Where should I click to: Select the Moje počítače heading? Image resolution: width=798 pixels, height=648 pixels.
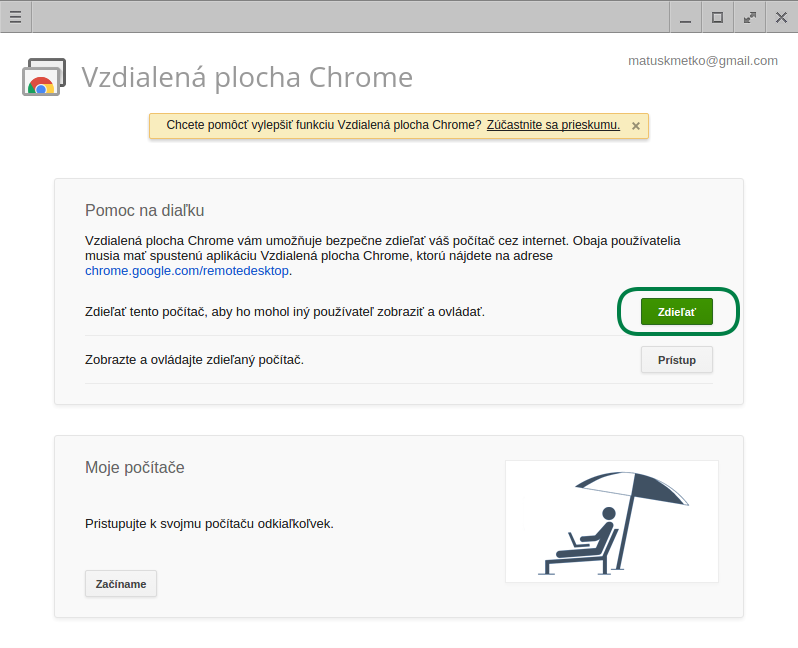click(135, 467)
